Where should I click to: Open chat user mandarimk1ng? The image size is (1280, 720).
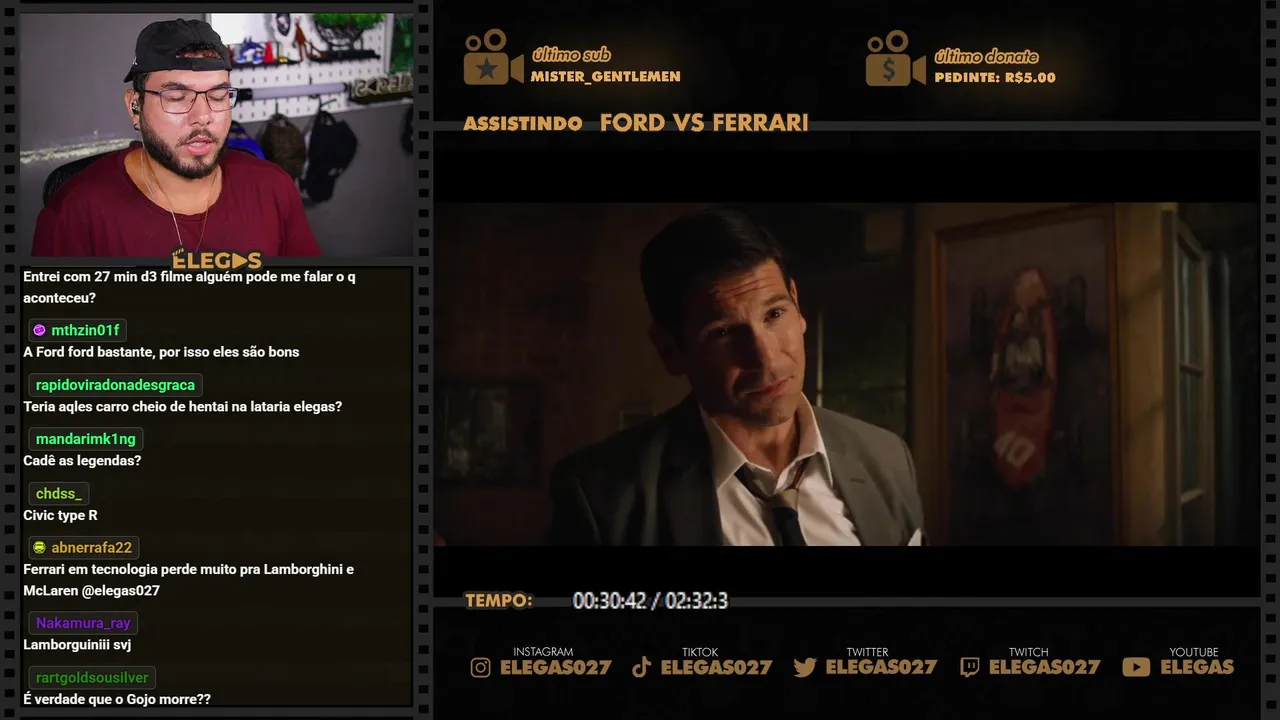click(x=85, y=439)
